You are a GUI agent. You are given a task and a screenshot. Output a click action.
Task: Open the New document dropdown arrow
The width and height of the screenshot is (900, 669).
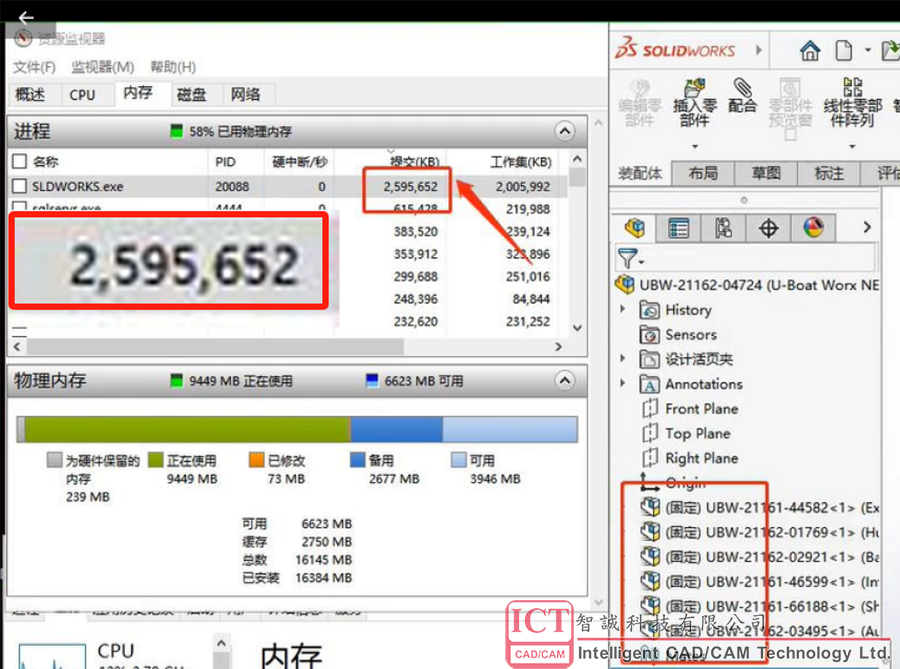867,50
